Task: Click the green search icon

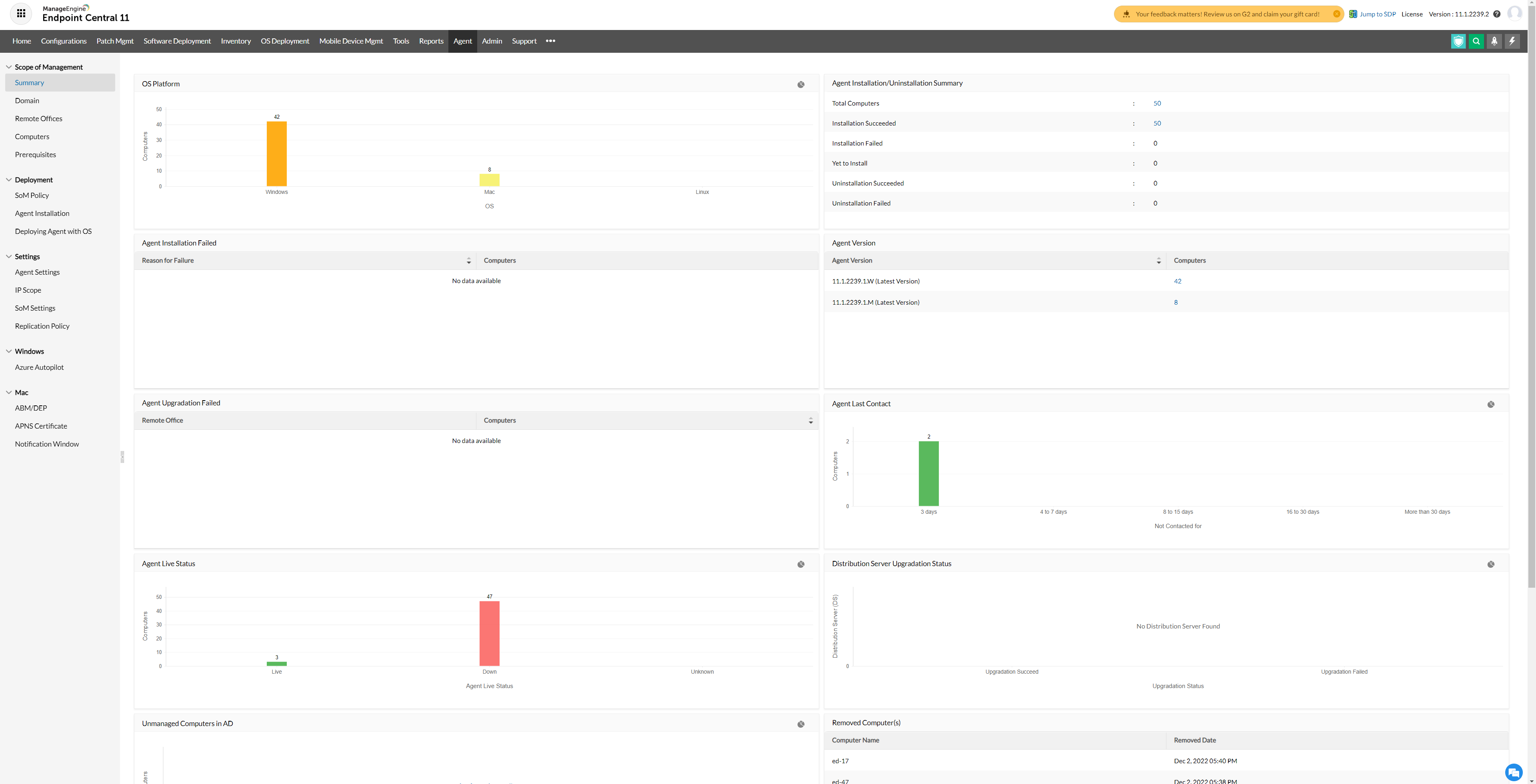Action: (1476, 41)
